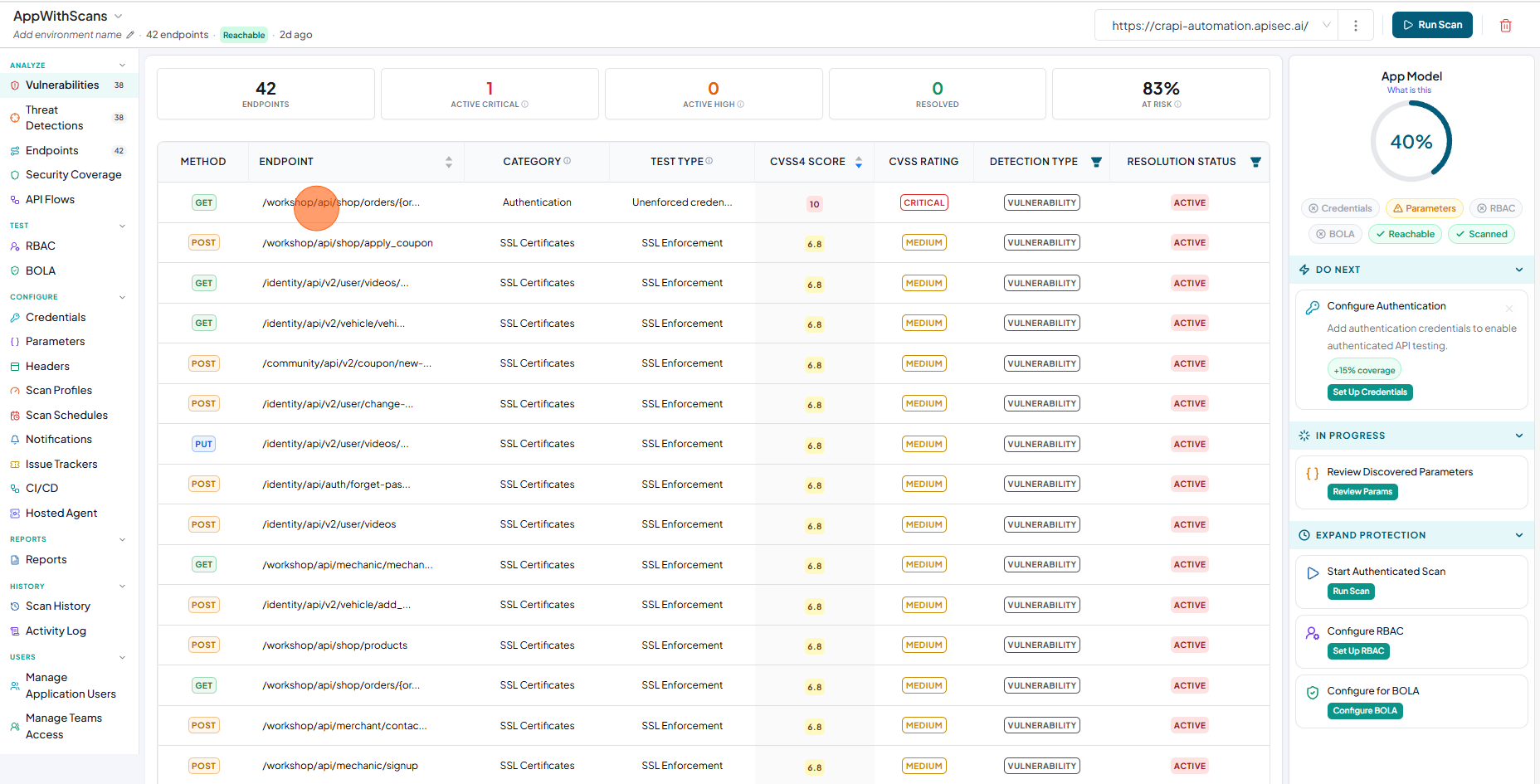Viewport: 1540px width, 784px height.
Task: Click the pencil icon to edit environment name
Action: pyautogui.click(x=129, y=35)
